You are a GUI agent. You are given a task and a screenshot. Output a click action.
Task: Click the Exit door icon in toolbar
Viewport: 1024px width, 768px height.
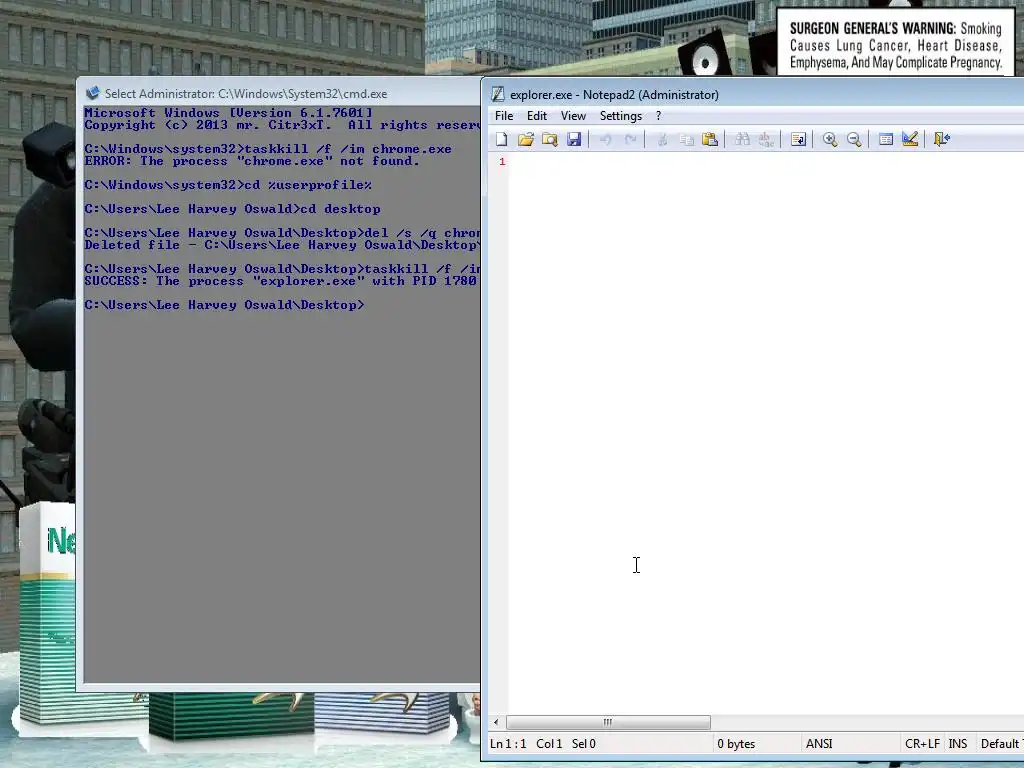942,139
